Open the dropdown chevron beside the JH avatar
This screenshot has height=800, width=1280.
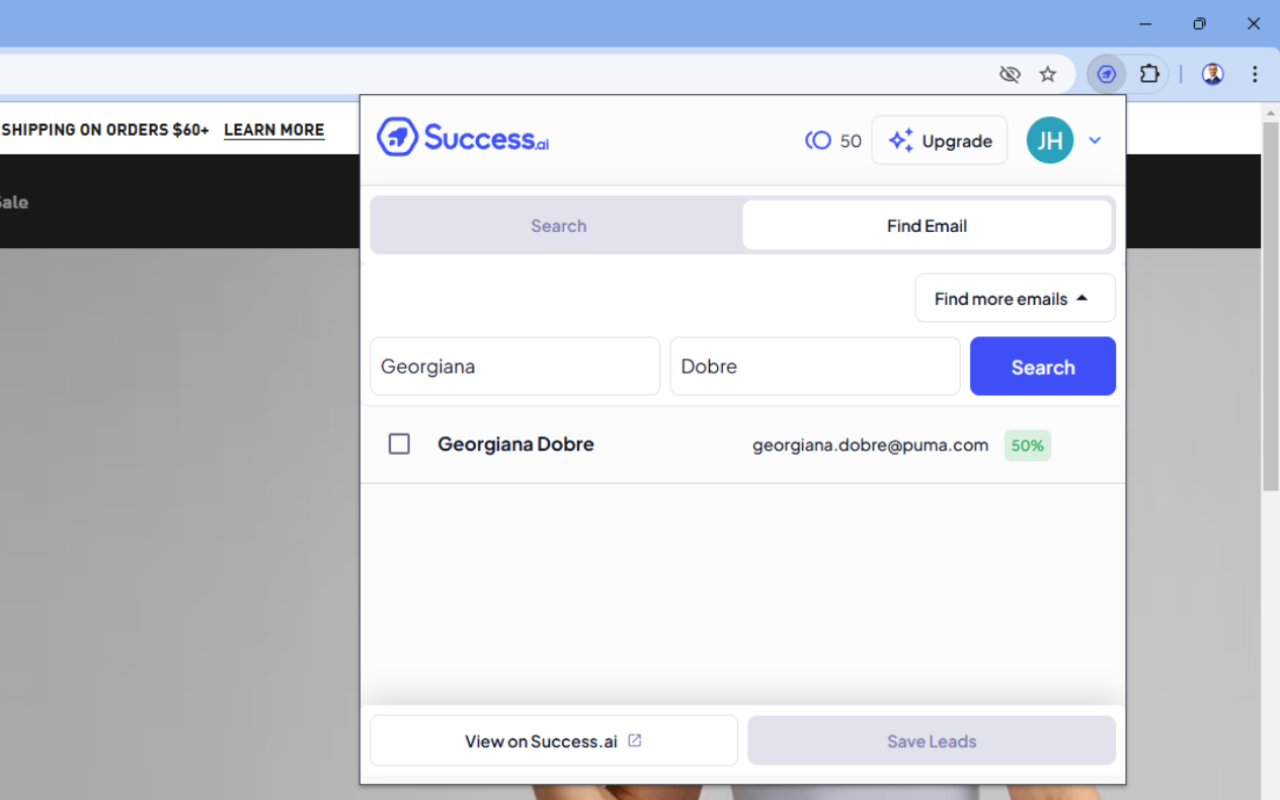coord(1094,140)
